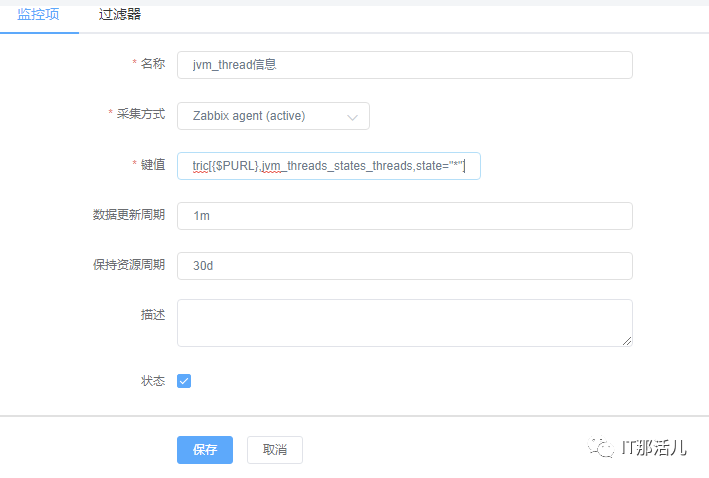Expand the 采集方式 chevron arrow

click(352, 117)
